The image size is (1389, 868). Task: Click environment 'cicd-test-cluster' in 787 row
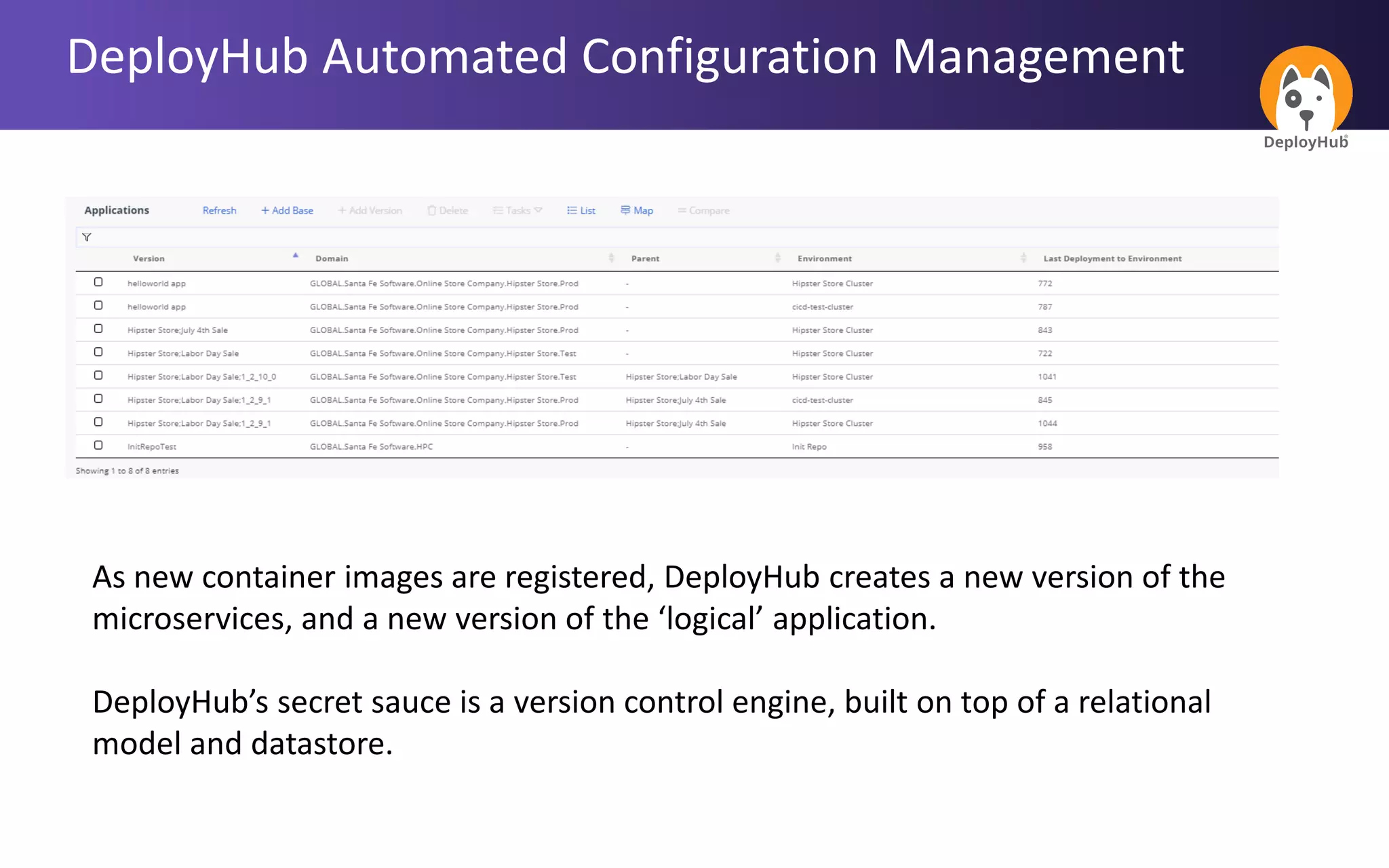823,307
